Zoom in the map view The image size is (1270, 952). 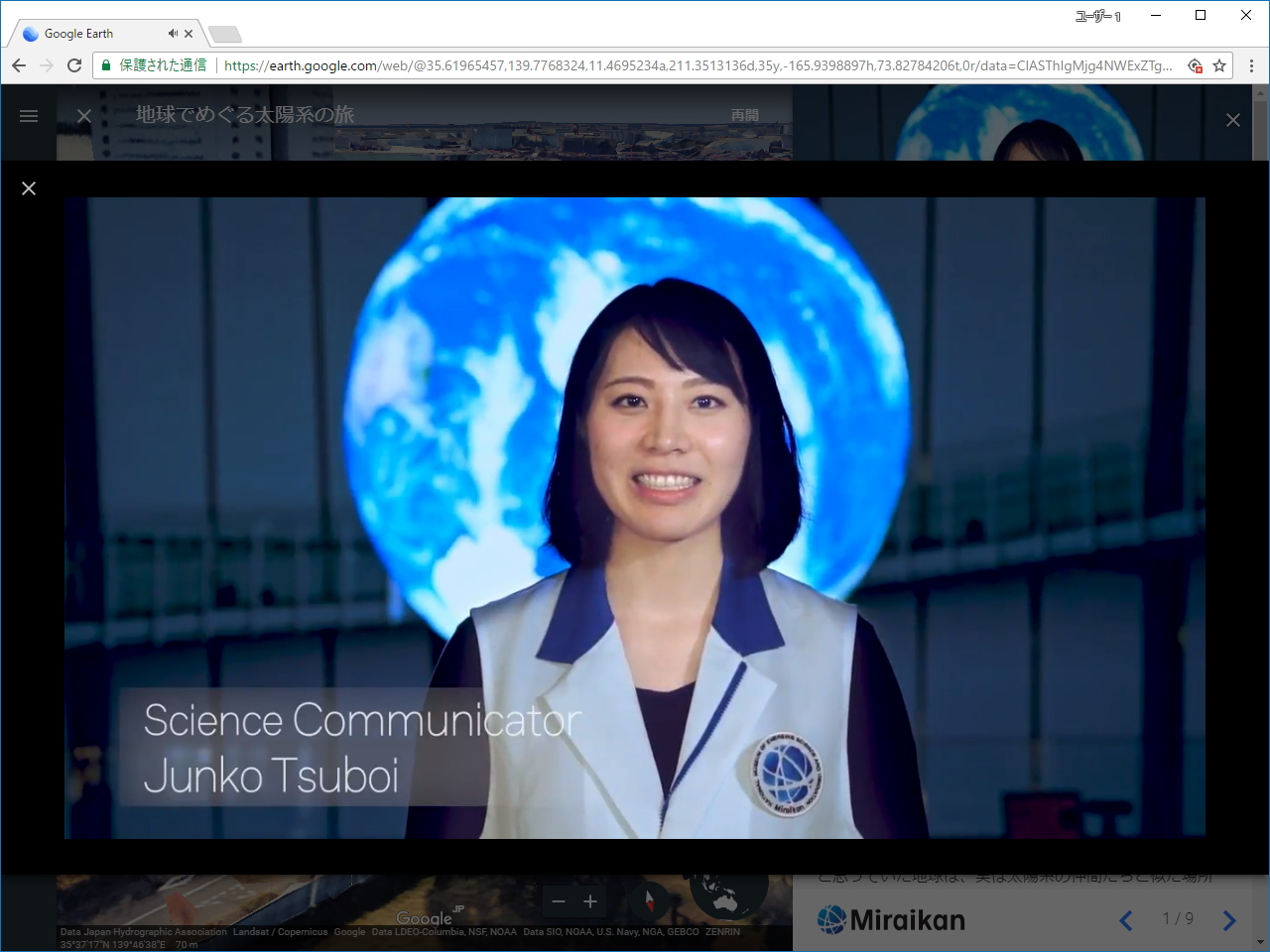coord(590,901)
